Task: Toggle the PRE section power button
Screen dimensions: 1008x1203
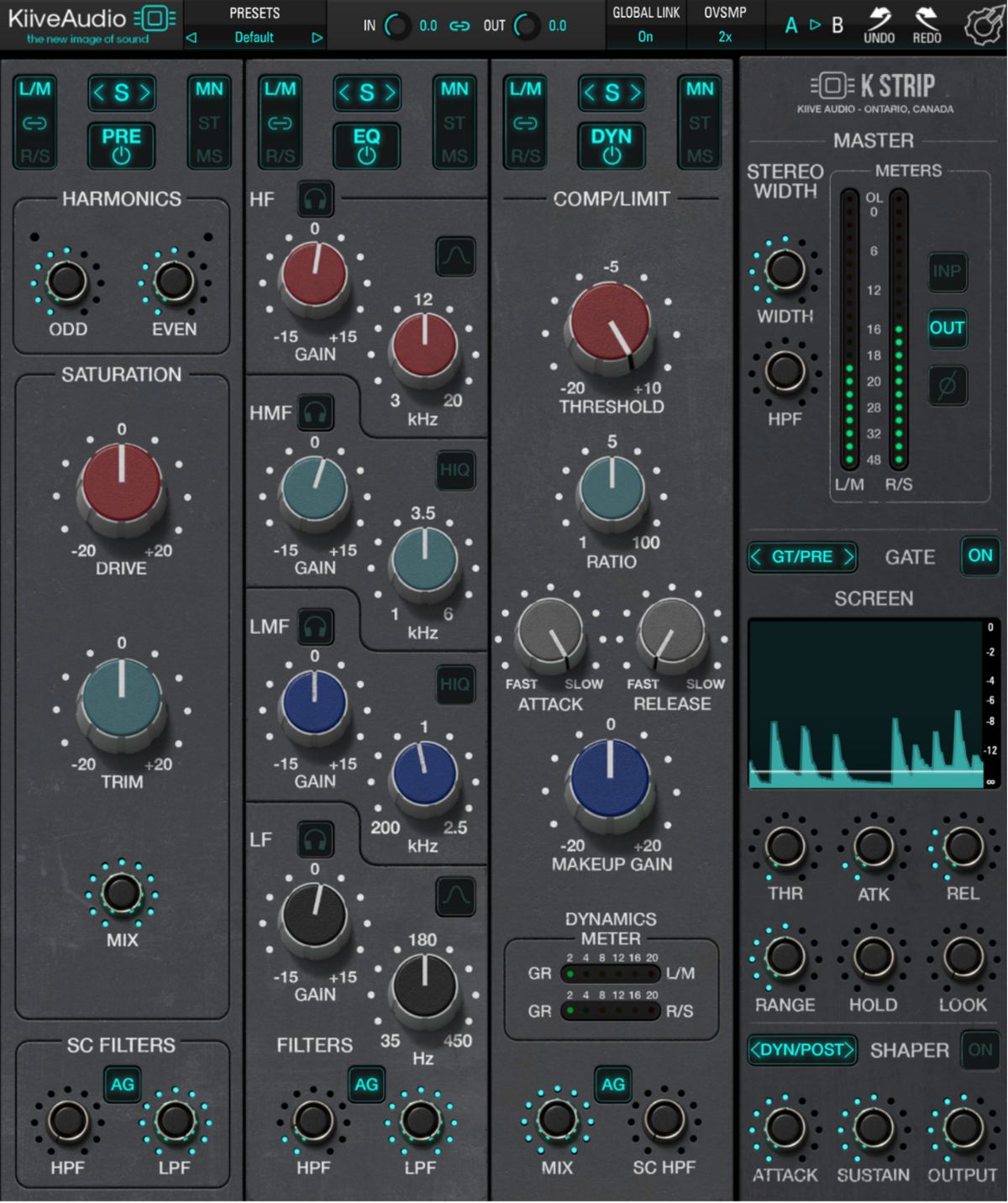Action: coord(121,144)
